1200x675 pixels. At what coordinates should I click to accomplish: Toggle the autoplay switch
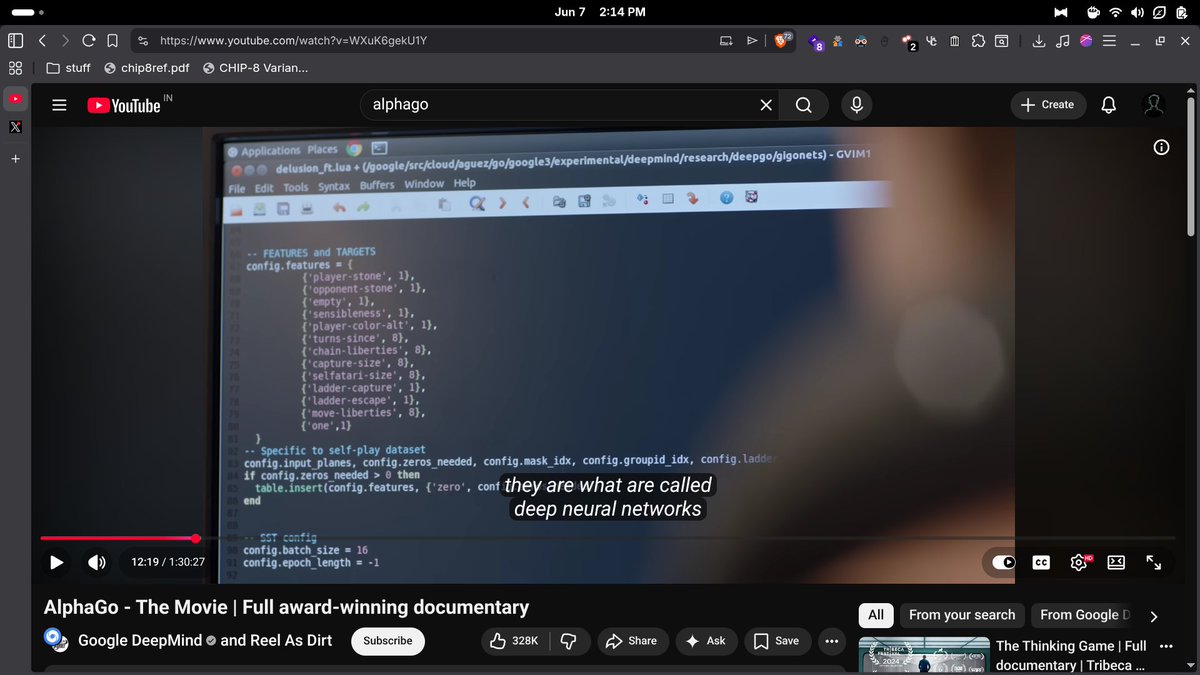1003,562
